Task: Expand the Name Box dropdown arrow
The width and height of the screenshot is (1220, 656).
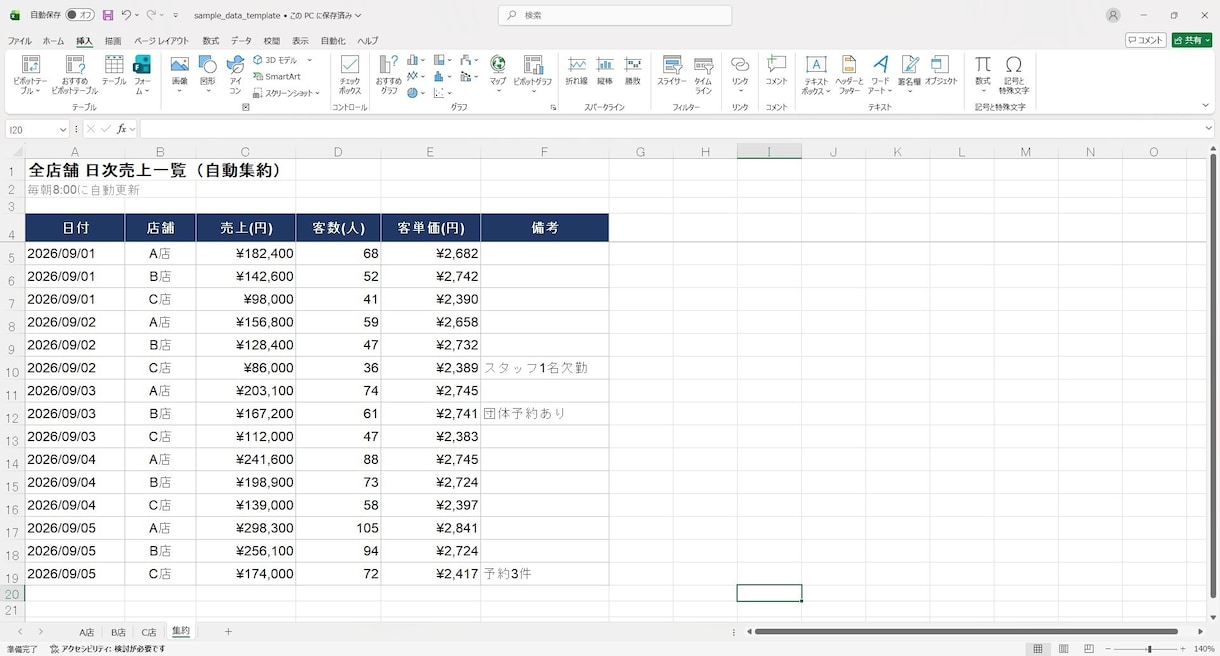Action: click(x=62, y=129)
